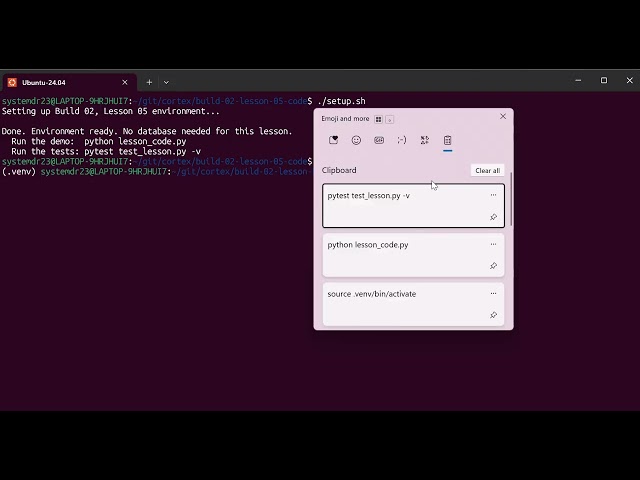Click the 'Emoji and more' panel title
Image resolution: width=640 pixels, height=480 pixels.
pyautogui.click(x=345, y=119)
